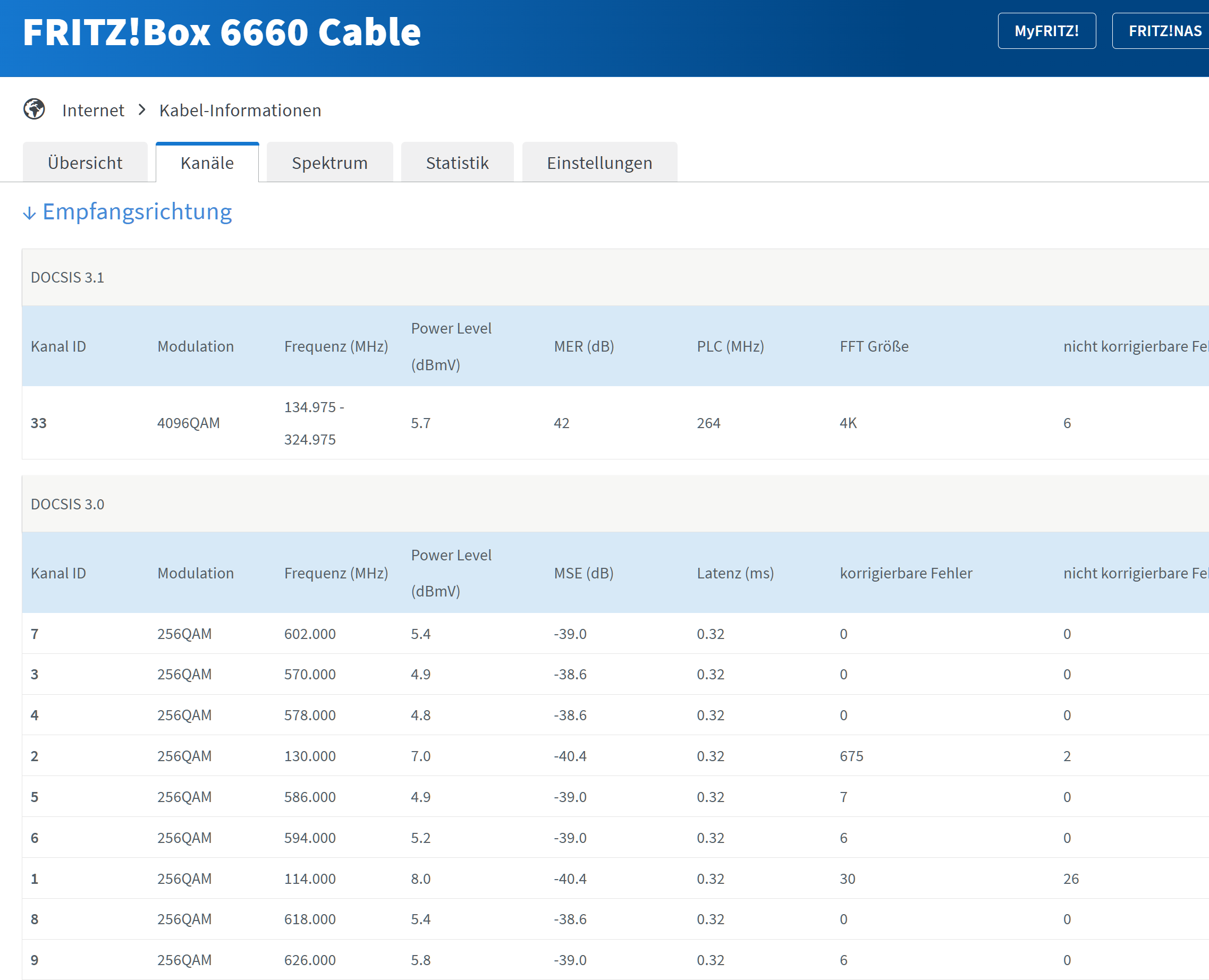Click the DOCSIS 3.1 section label

coord(67,278)
